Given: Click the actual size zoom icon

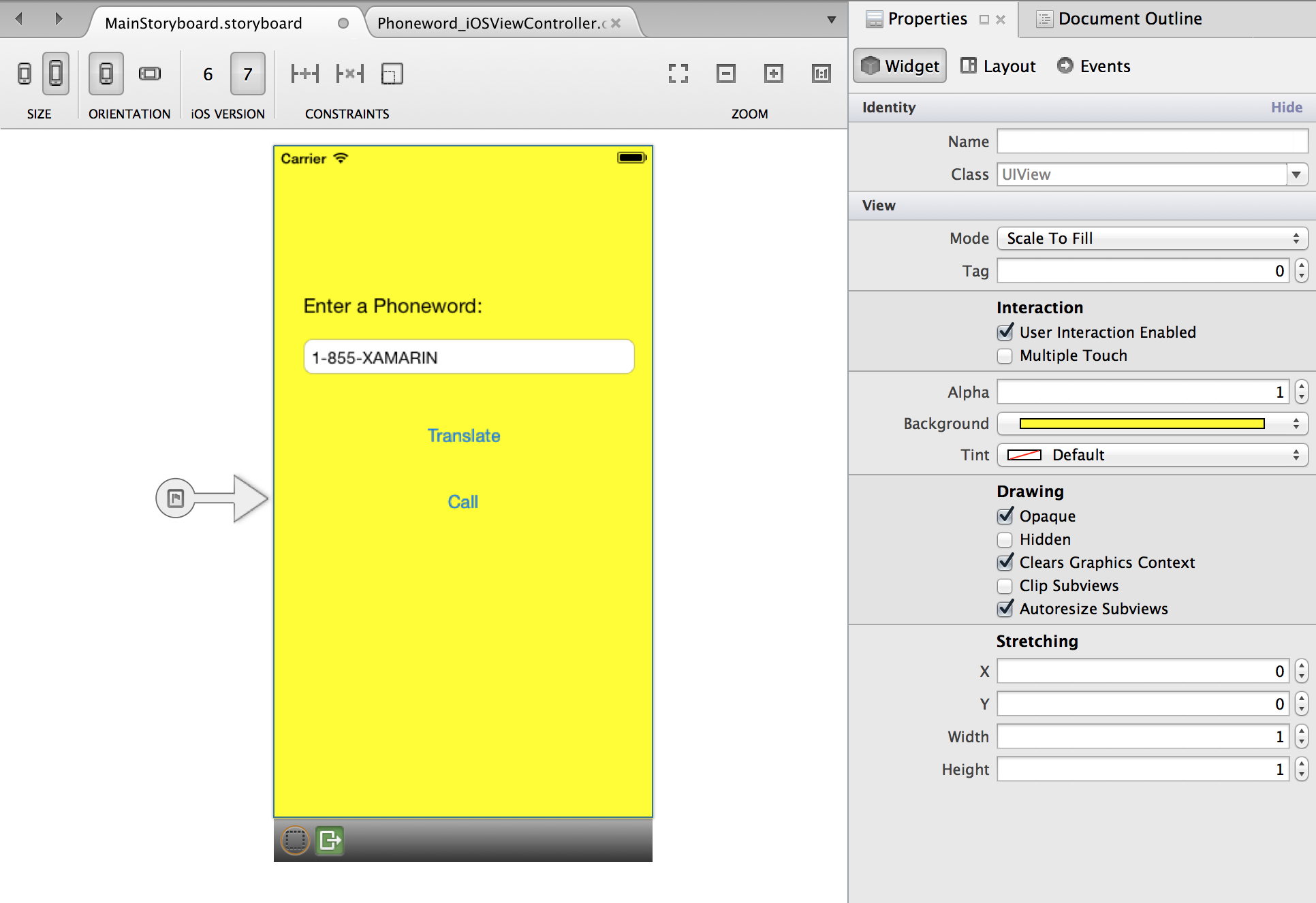Looking at the screenshot, I should pos(821,74).
